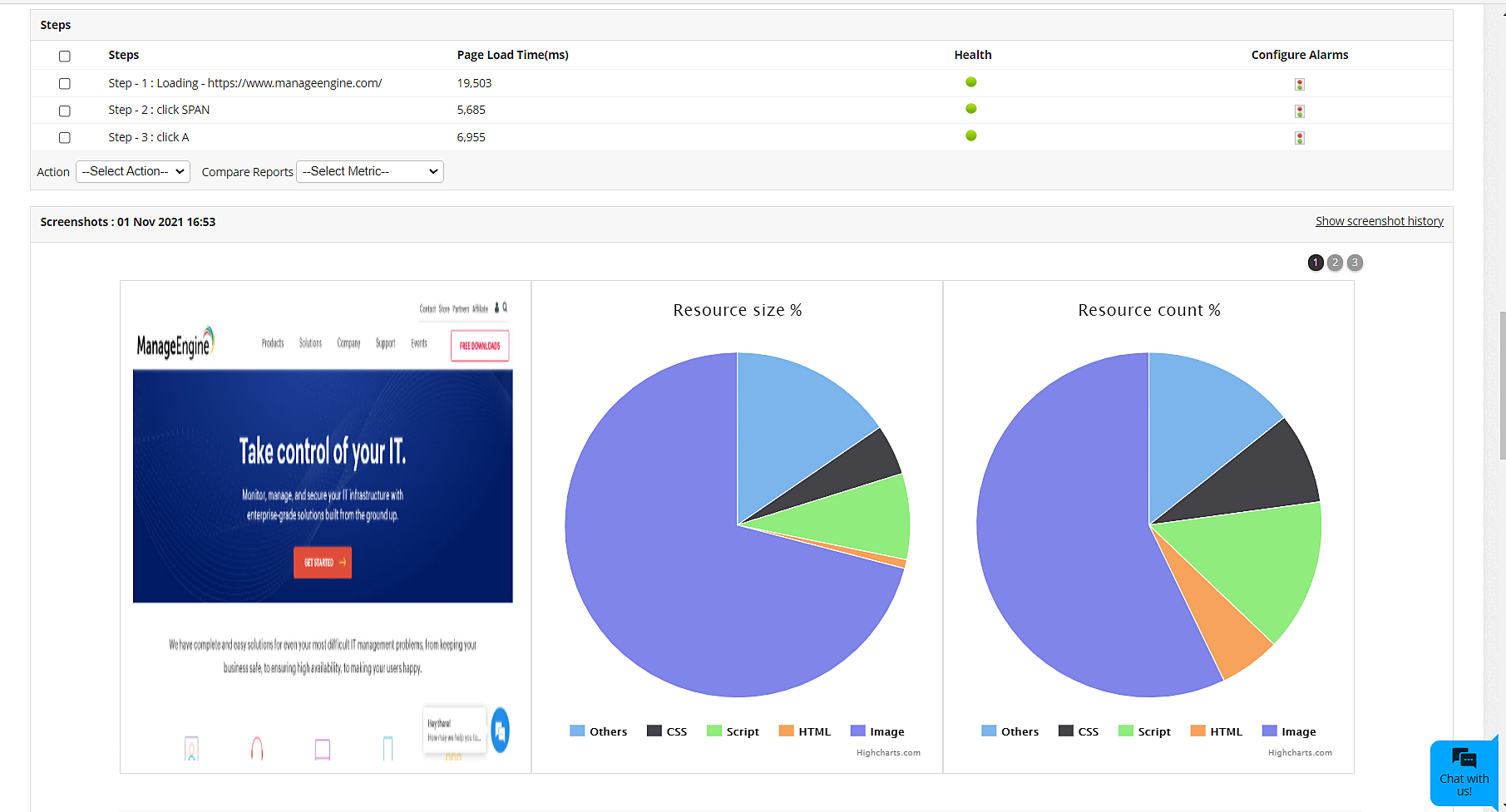Image resolution: width=1506 pixels, height=812 pixels.
Task: Enable the checkbox for Step - 3 : click A
Action: click(x=64, y=137)
